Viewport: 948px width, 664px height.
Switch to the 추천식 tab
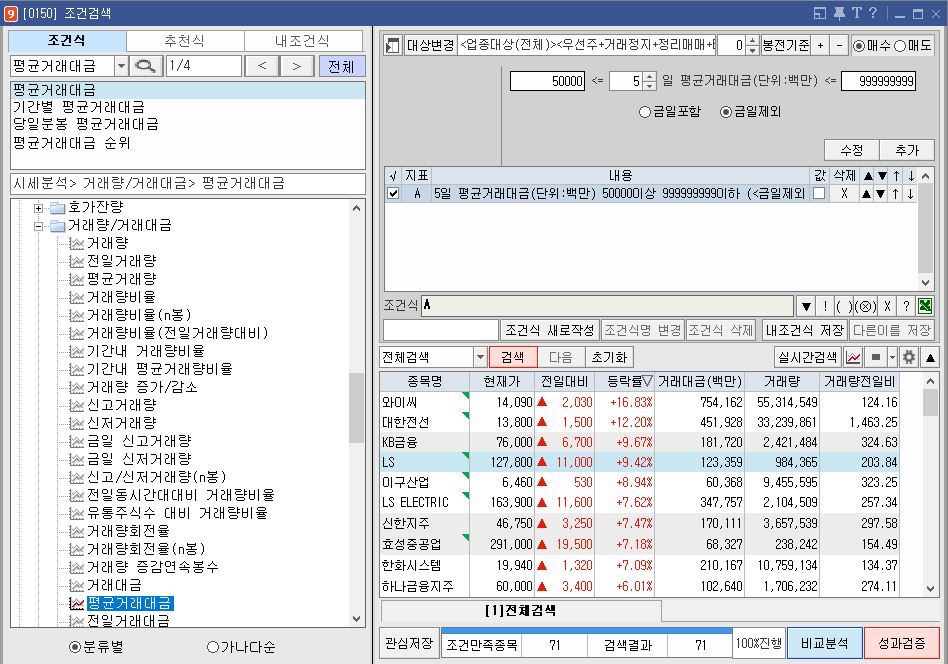click(183, 41)
